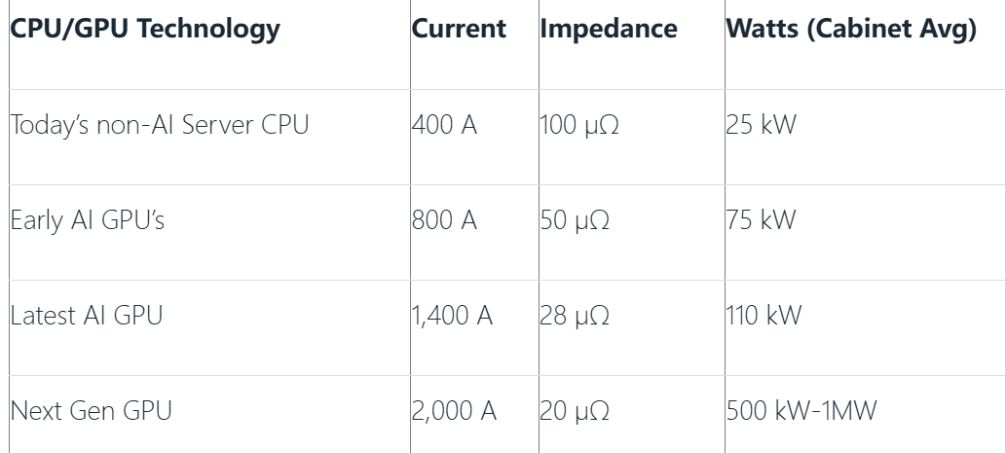
Task: Select the Next Gen GPU cell
Action: point(91,411)
